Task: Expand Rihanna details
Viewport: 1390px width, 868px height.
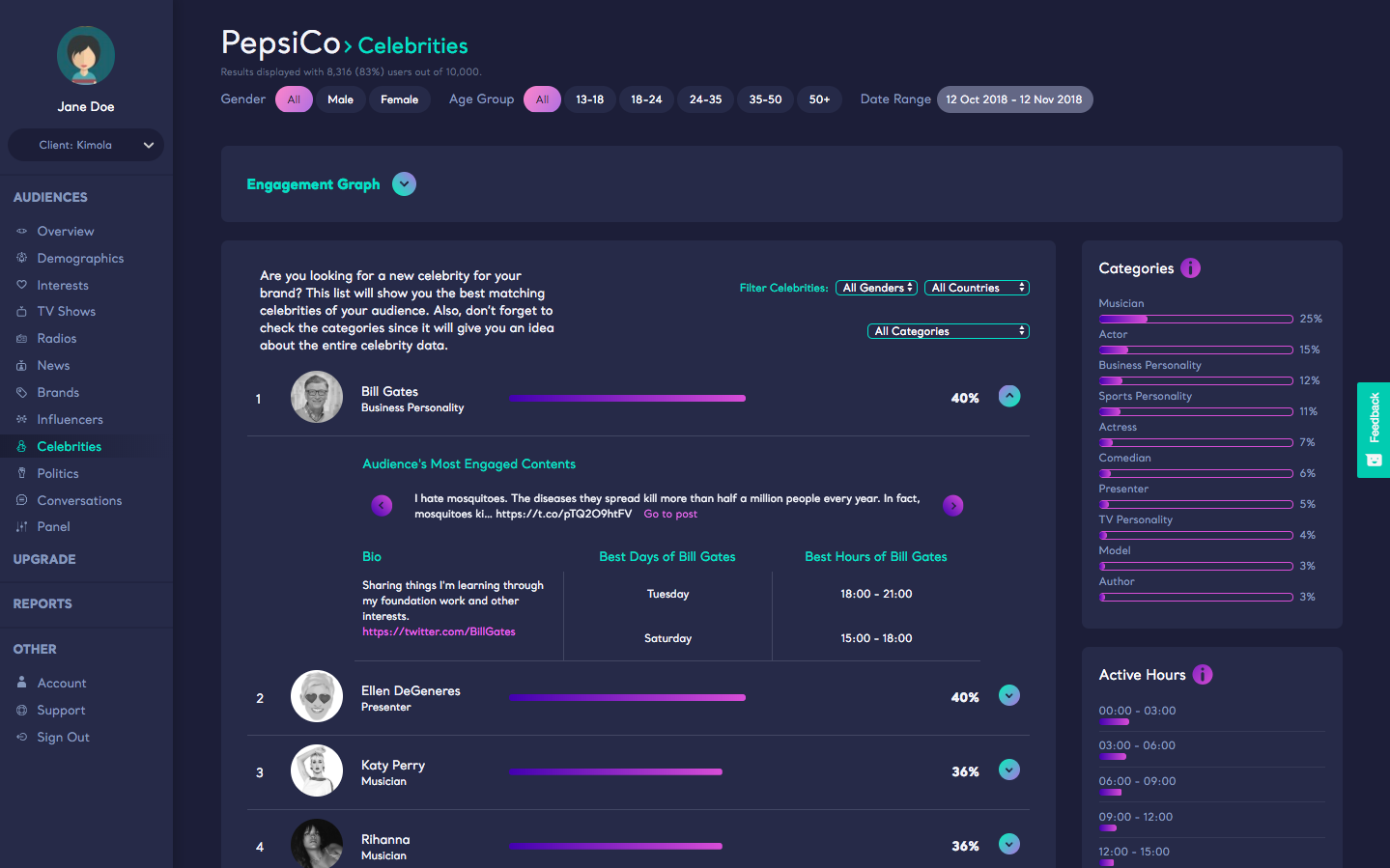Action: pos(1009,844)
